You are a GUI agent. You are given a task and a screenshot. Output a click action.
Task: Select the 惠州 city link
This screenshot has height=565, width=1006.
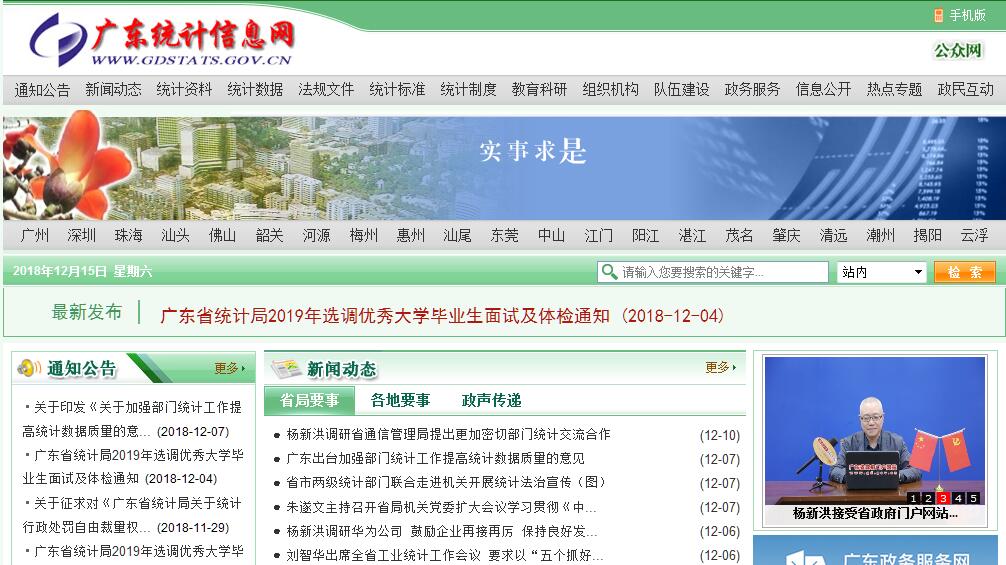pos(411,235)
